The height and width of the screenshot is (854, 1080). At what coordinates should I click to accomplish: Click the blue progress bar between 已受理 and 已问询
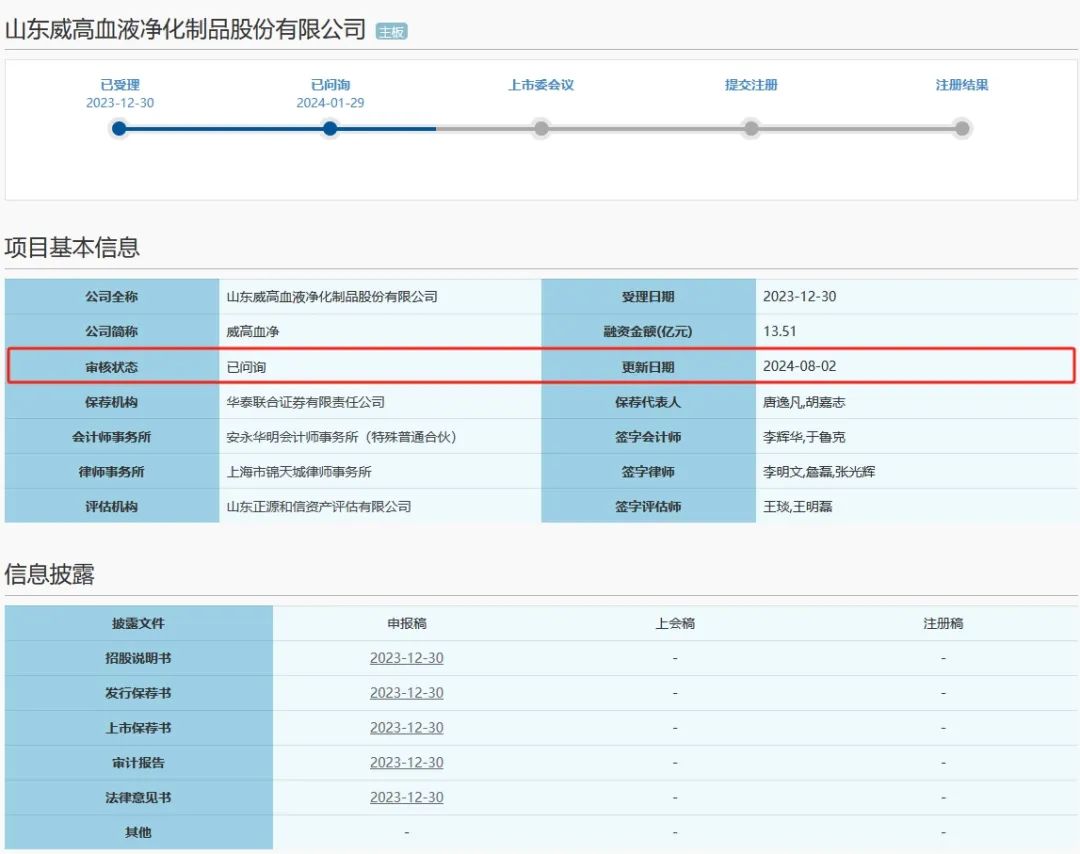(x=225, y=128)
